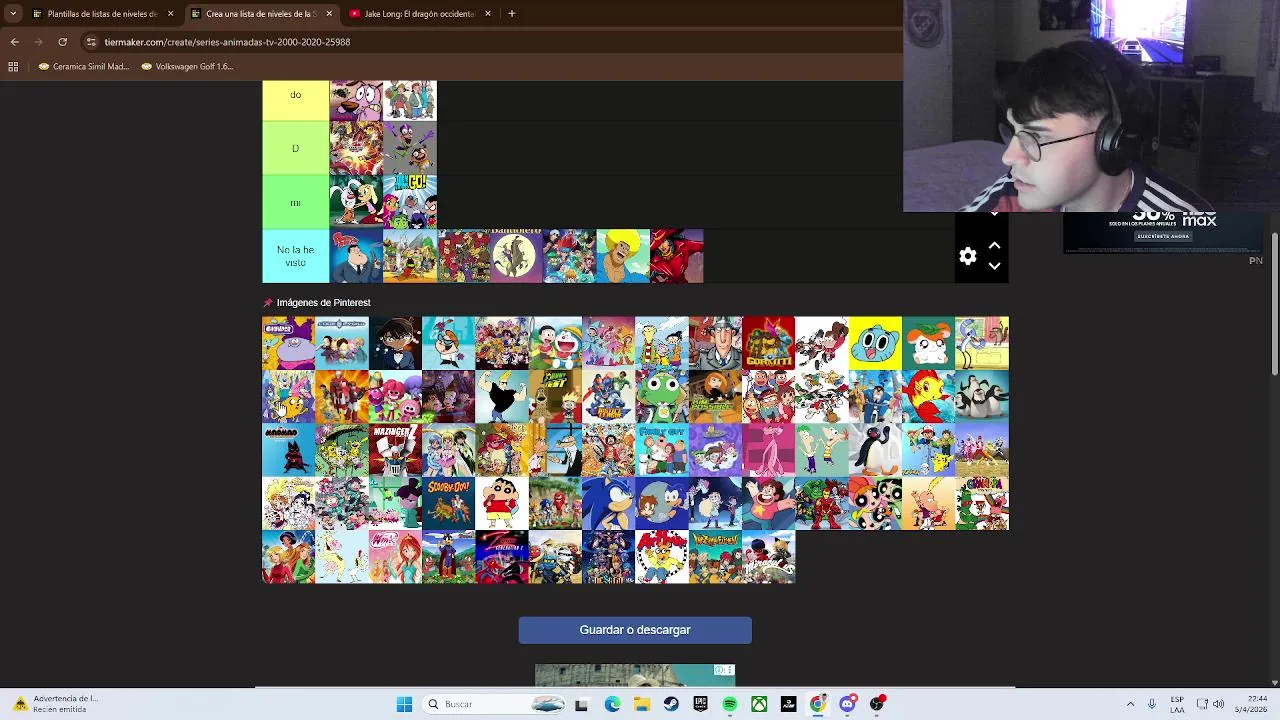Image resolution: width=1280 pixels, height=720 pixels.
Task: Move 'No la he visto' row down
Action: tap(994, 266)
